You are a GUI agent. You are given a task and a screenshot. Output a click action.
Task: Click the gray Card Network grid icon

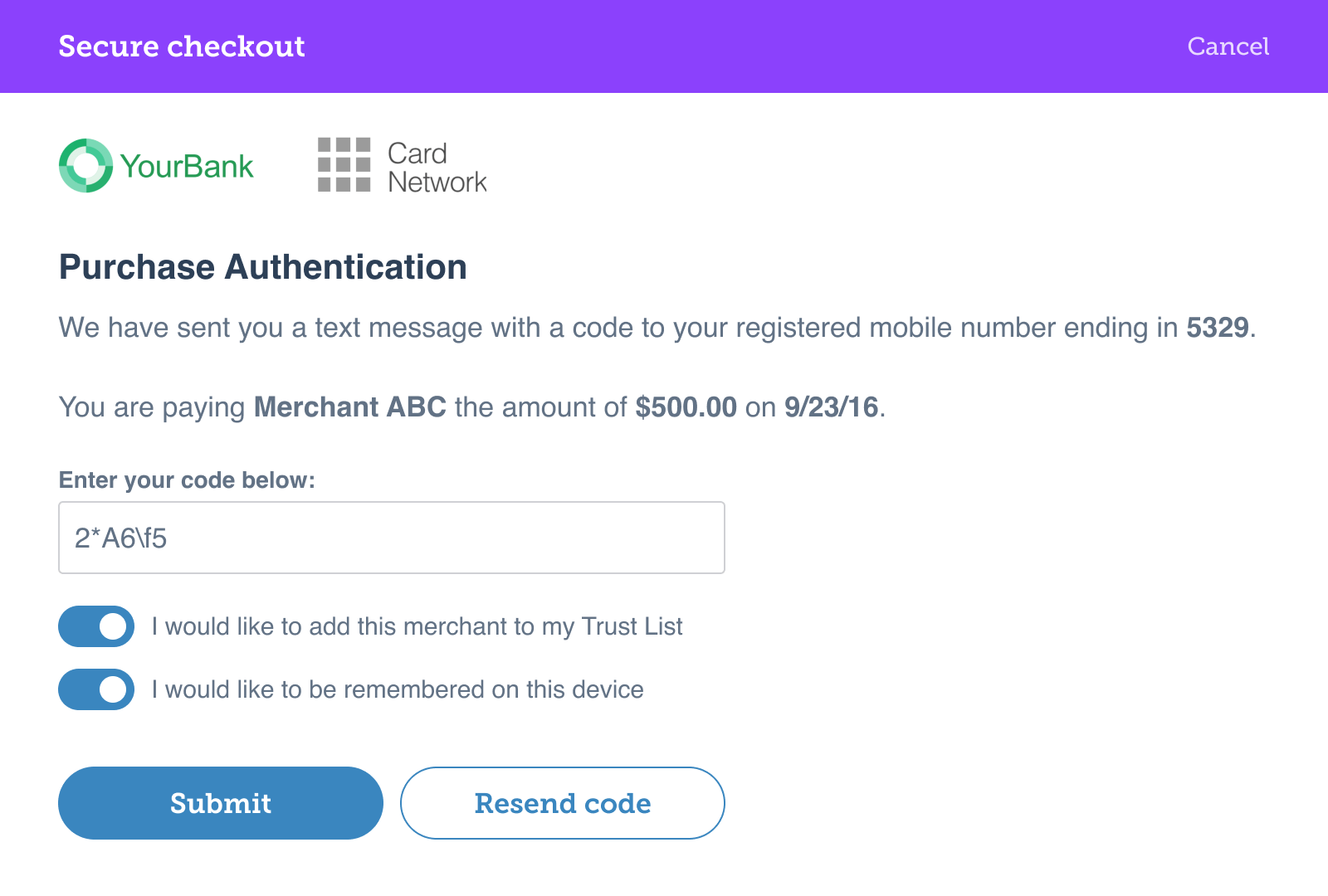click(344, 165)
